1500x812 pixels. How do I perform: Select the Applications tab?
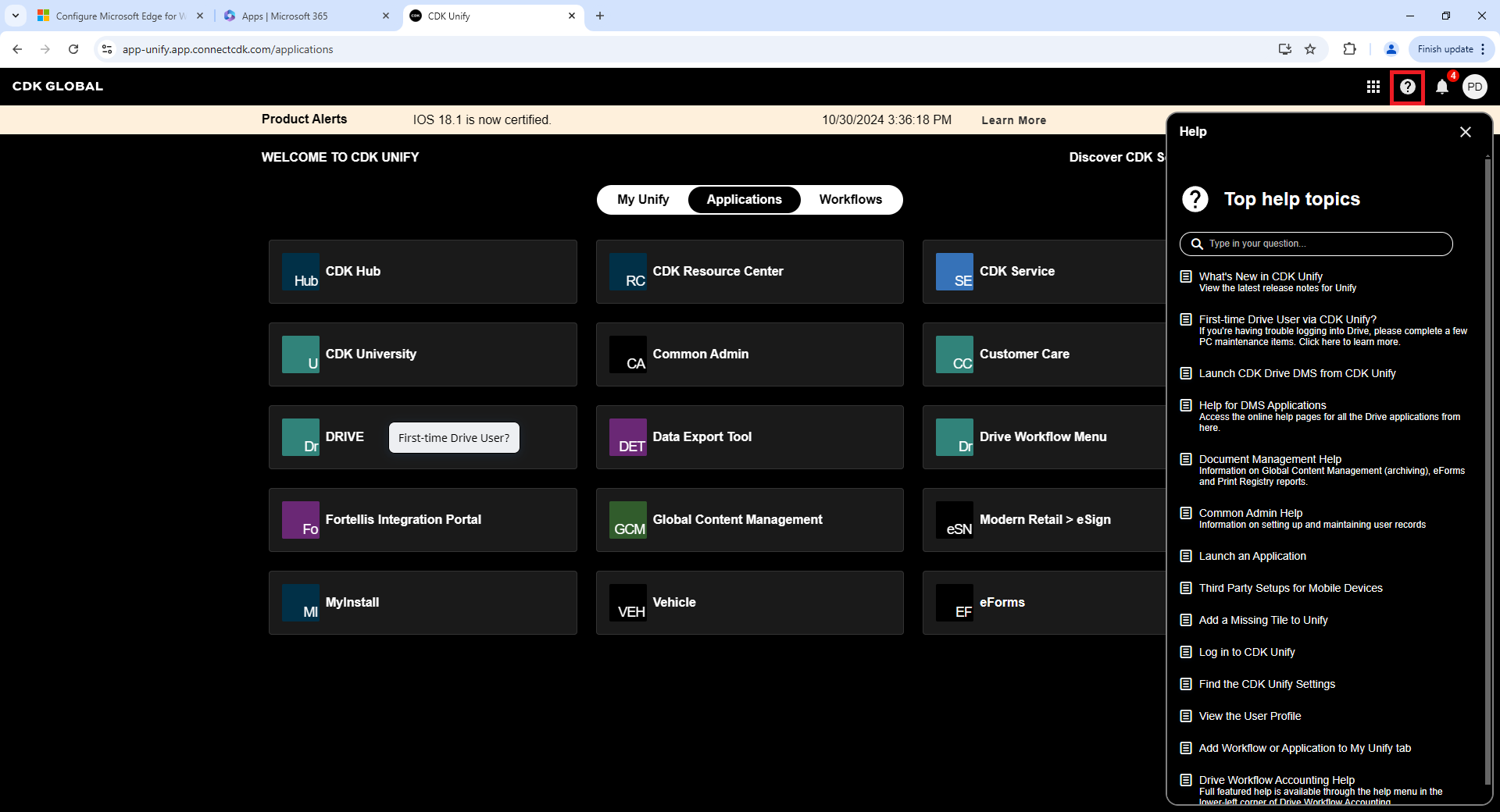tap(744, 200)
